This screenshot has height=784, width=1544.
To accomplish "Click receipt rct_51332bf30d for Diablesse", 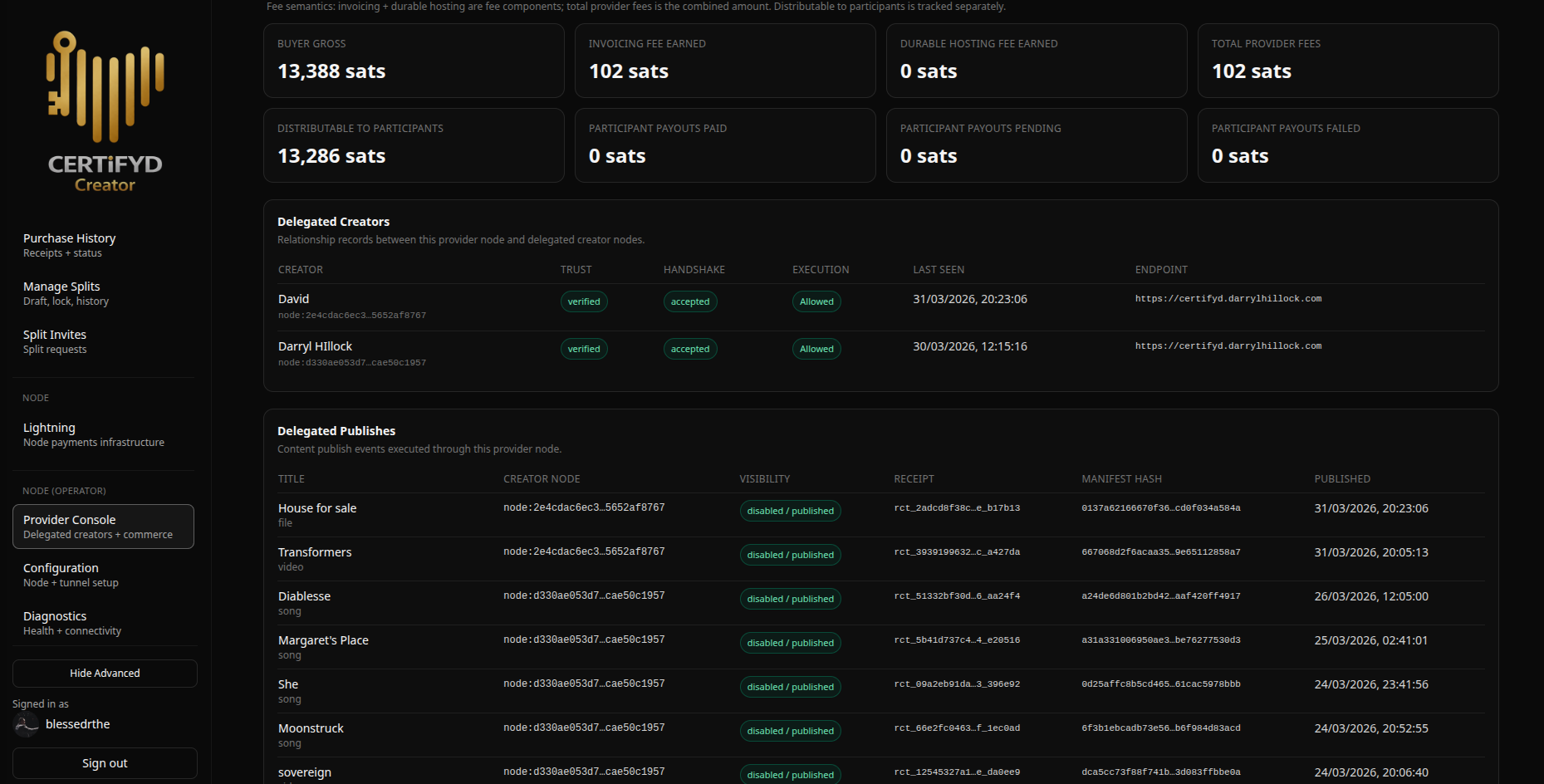I will point(957,596).
